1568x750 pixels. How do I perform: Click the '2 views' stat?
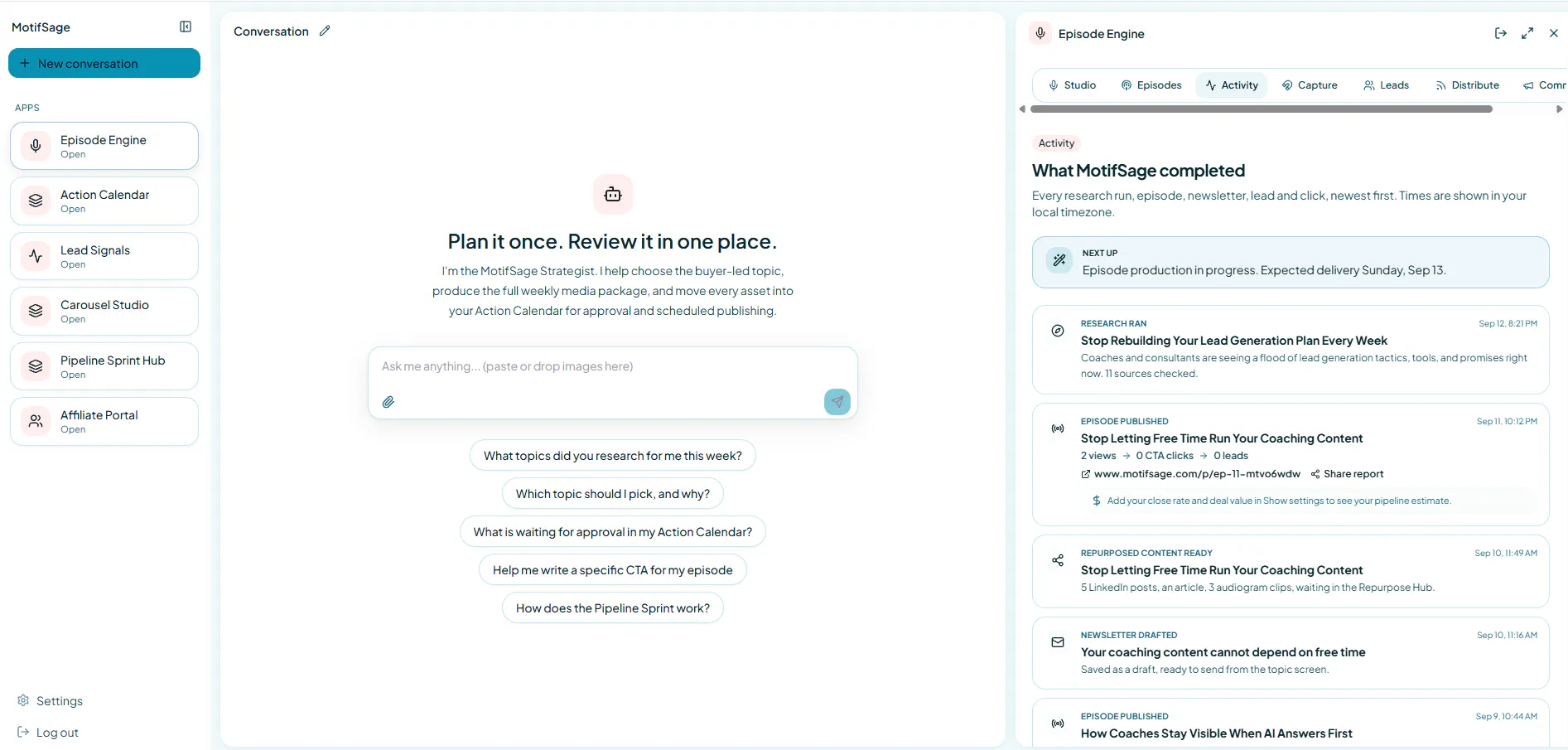pos(1098,456)
